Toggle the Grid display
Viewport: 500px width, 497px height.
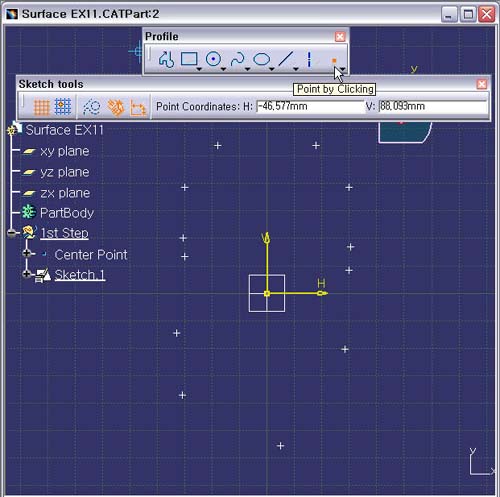click(x=42, y=107)
